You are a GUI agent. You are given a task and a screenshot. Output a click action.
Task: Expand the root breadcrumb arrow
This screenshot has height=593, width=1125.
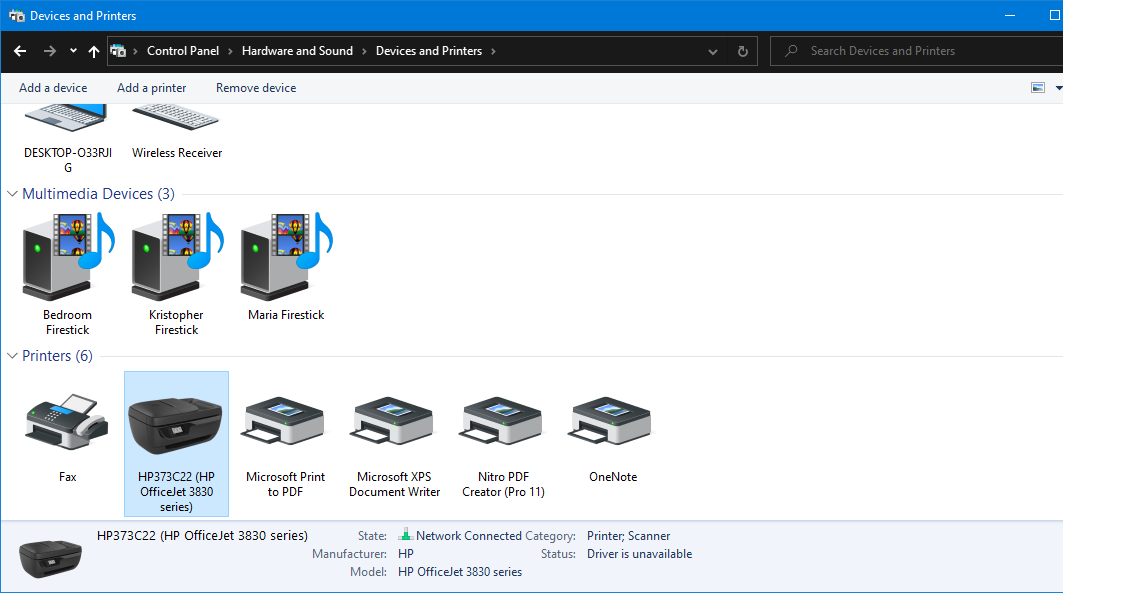(135, 52)
